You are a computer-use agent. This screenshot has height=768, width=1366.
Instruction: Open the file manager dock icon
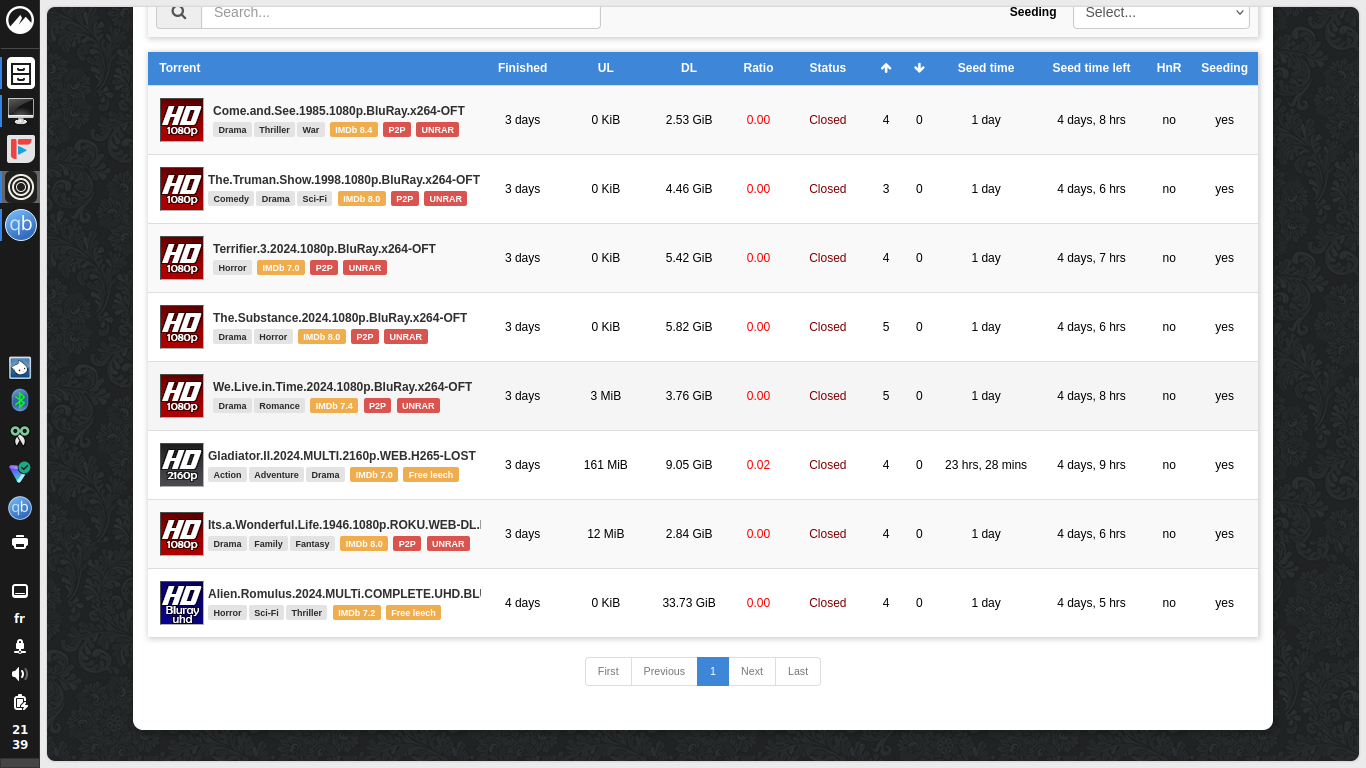20,73
